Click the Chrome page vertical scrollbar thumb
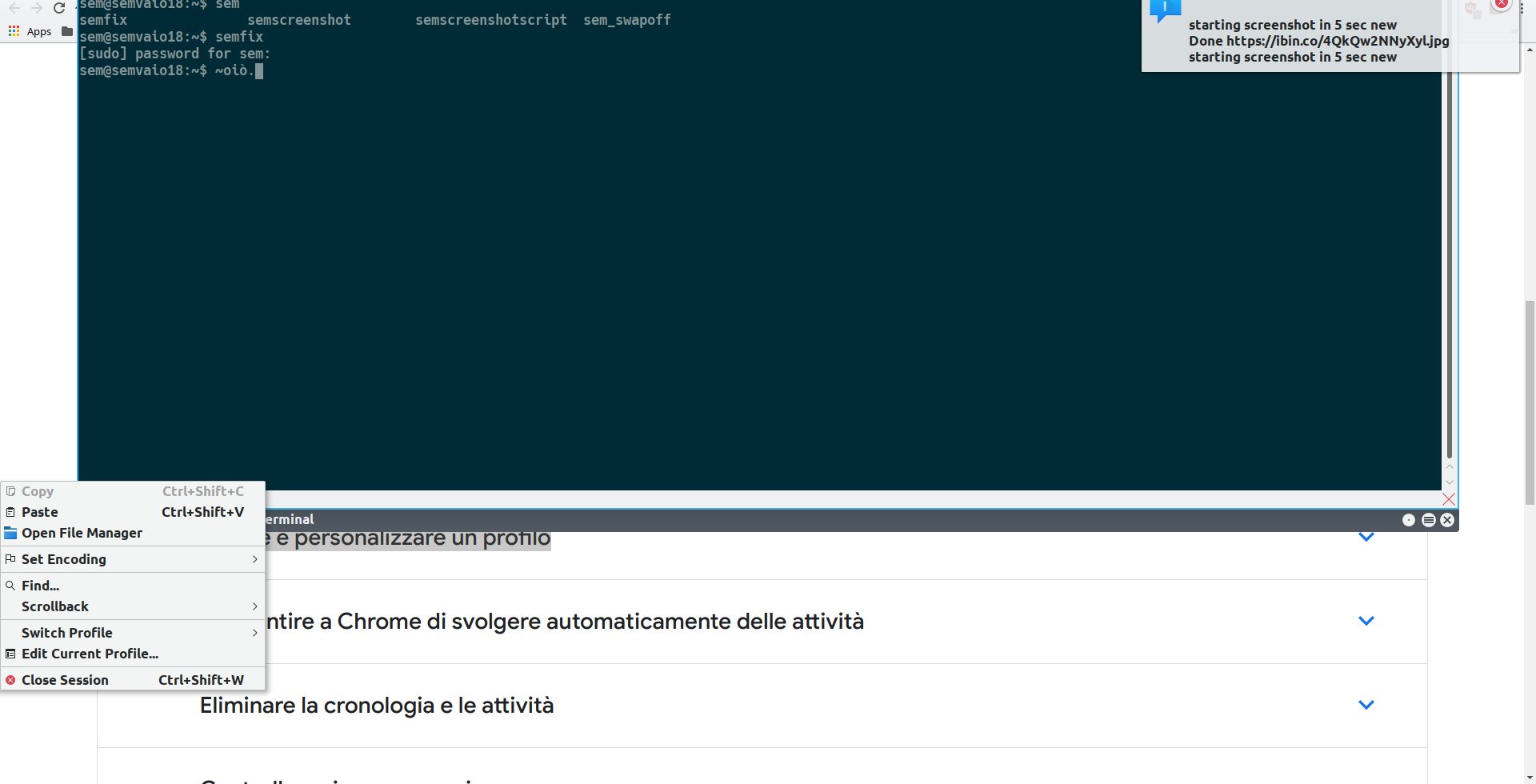The image size is (1536, 784). point(1530,402)
